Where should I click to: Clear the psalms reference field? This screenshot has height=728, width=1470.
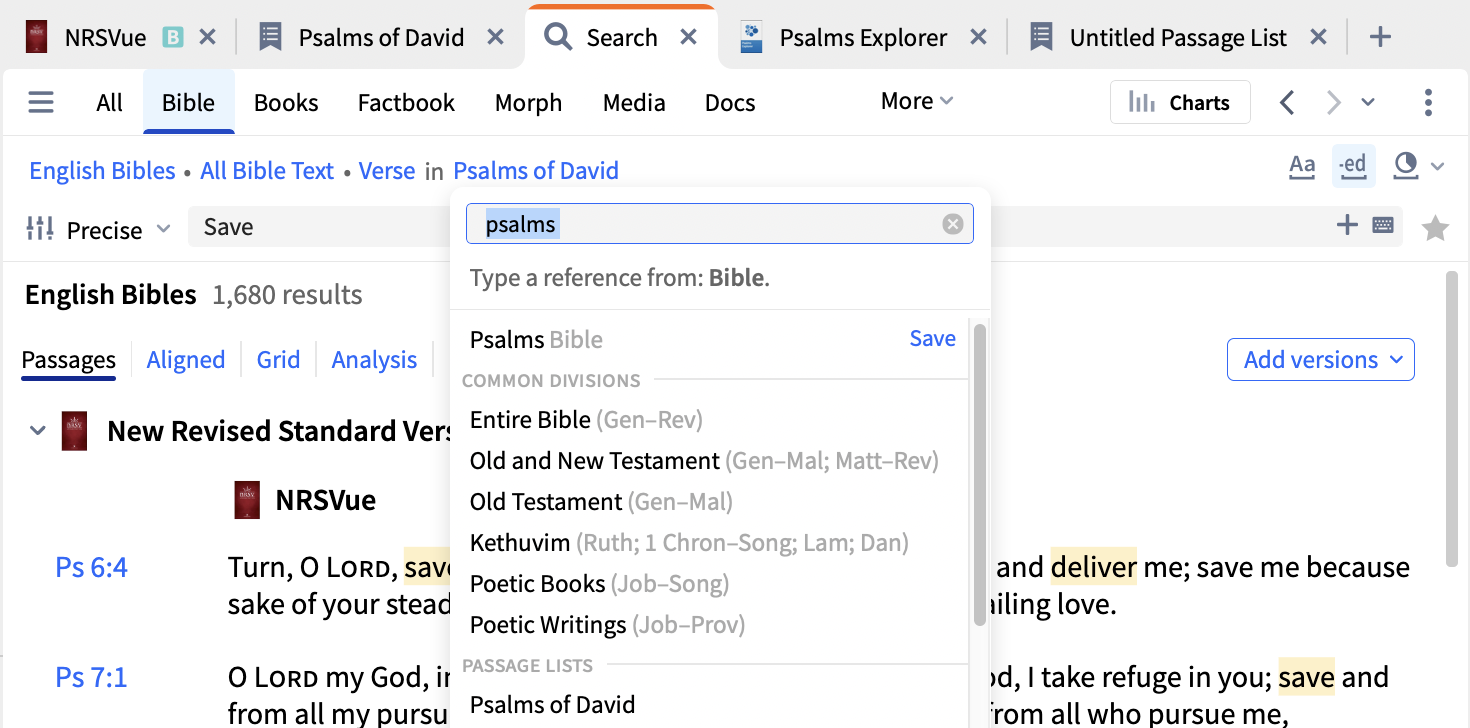953,224
